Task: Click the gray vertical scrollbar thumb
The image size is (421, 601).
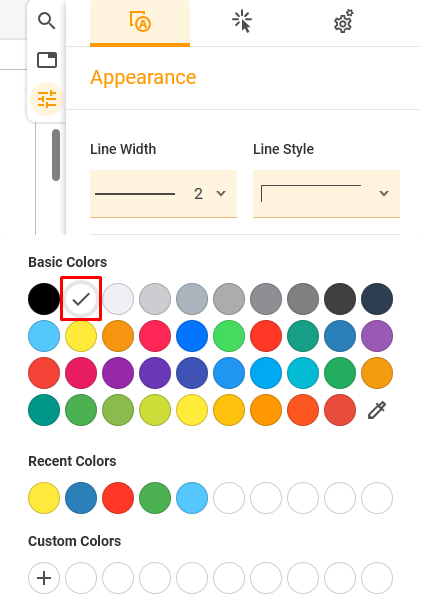Action: 56,155
